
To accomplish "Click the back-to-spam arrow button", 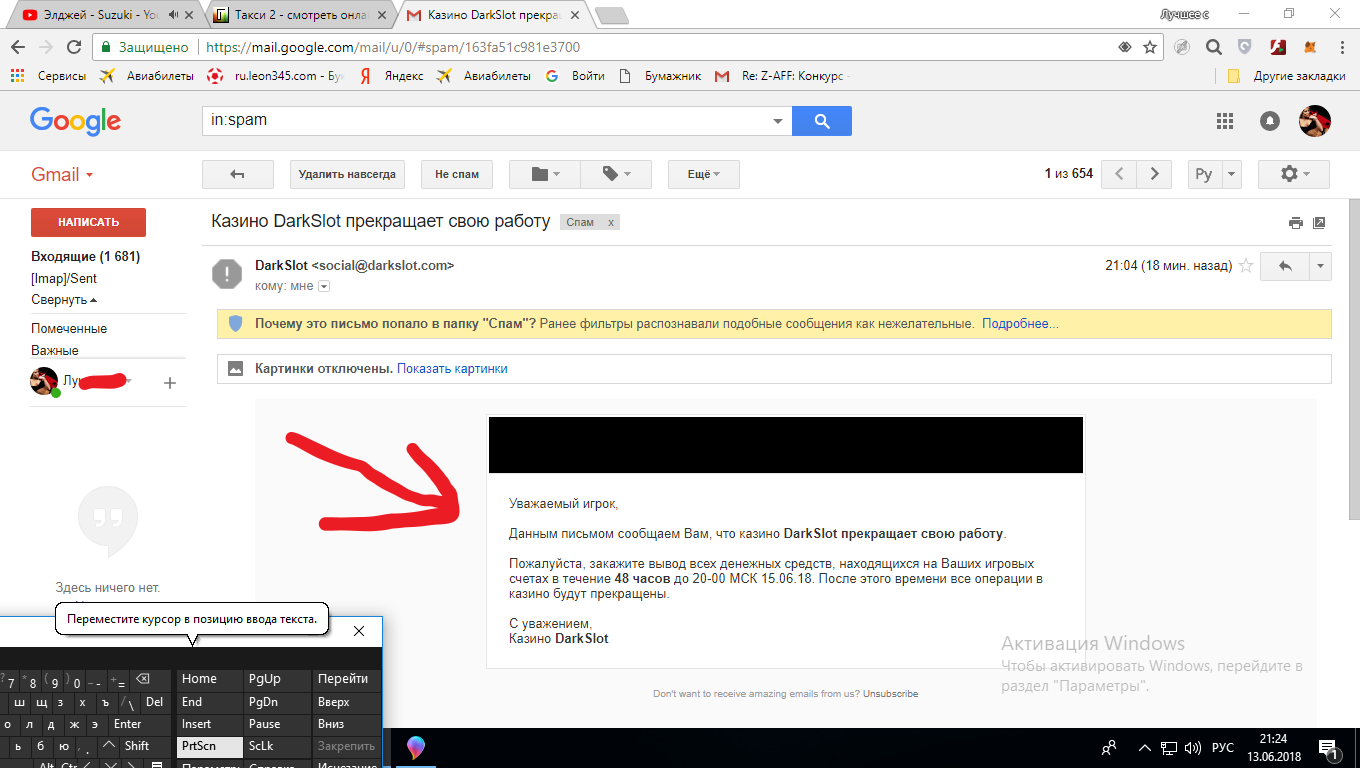I will point(238,174).
